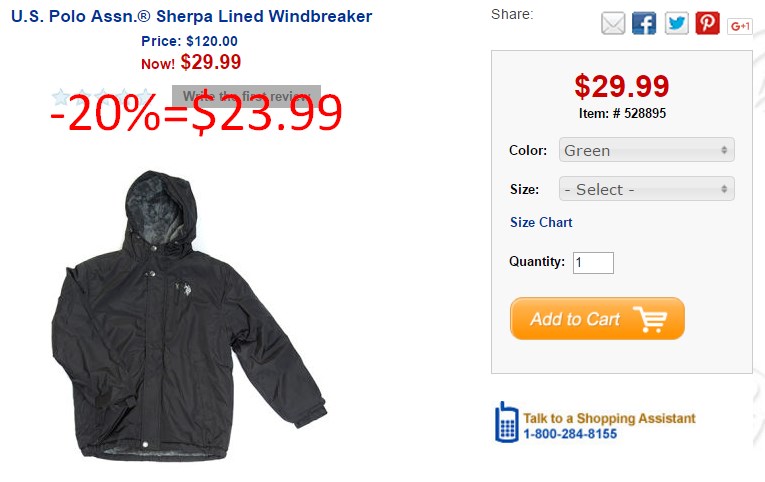Image resolution: width=765 pixels, height=482 pixels.
Task: Open the Size Chart link
Action: (x=541, y=222)
